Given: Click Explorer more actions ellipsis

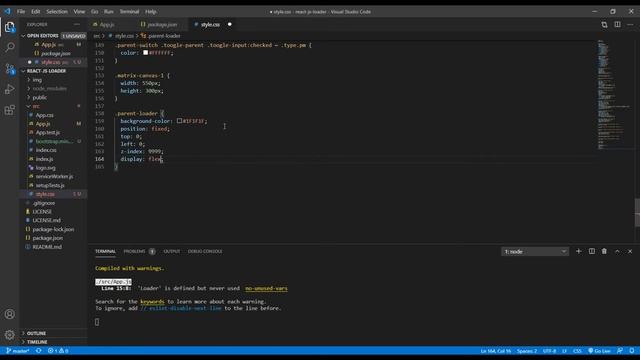Looking at the screenshot, I should pos(77,24).
